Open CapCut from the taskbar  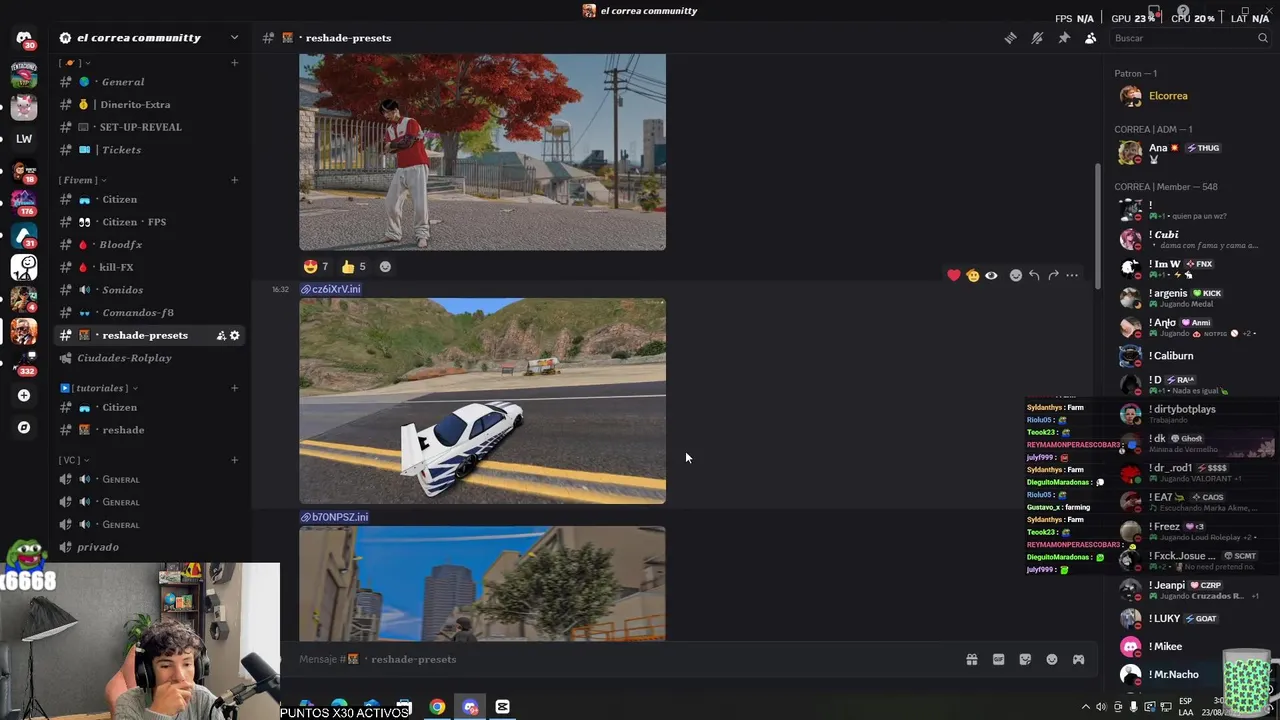tap(502, 707)
